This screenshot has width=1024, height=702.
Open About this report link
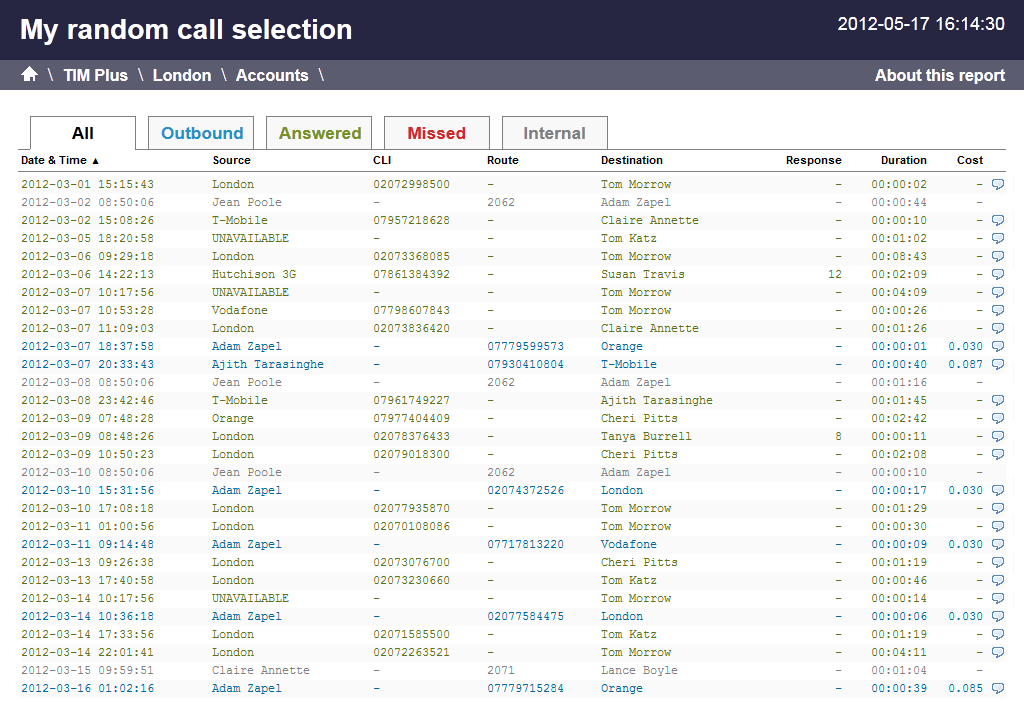[x=939, y=75]
